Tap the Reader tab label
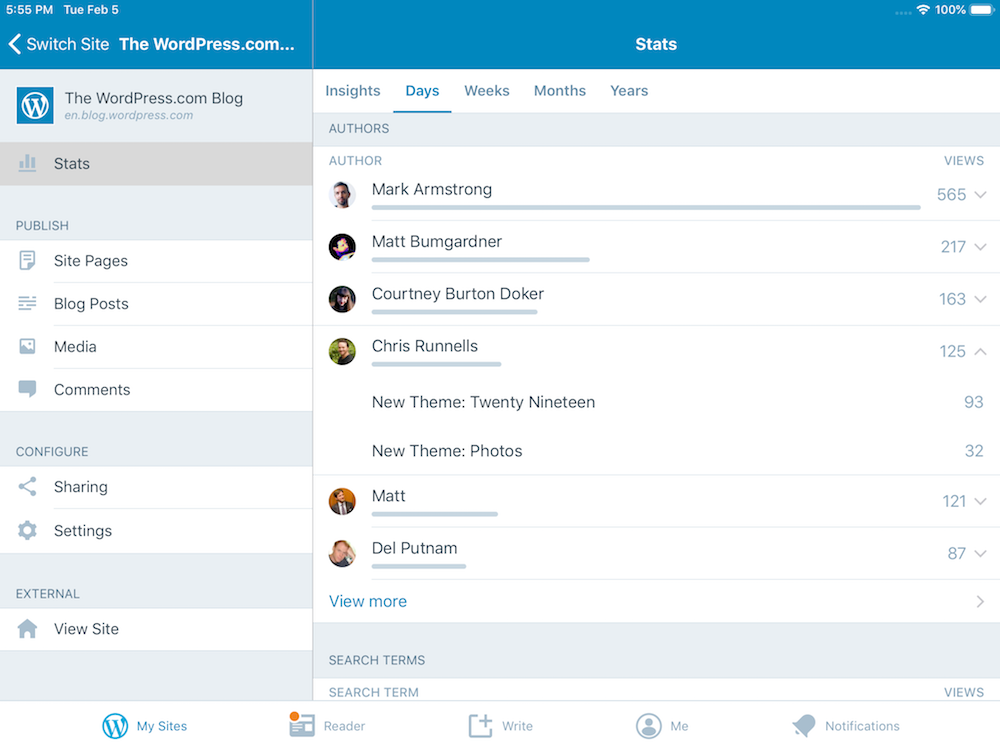This screenshot has width=1000, height=750. click(344, 726)
